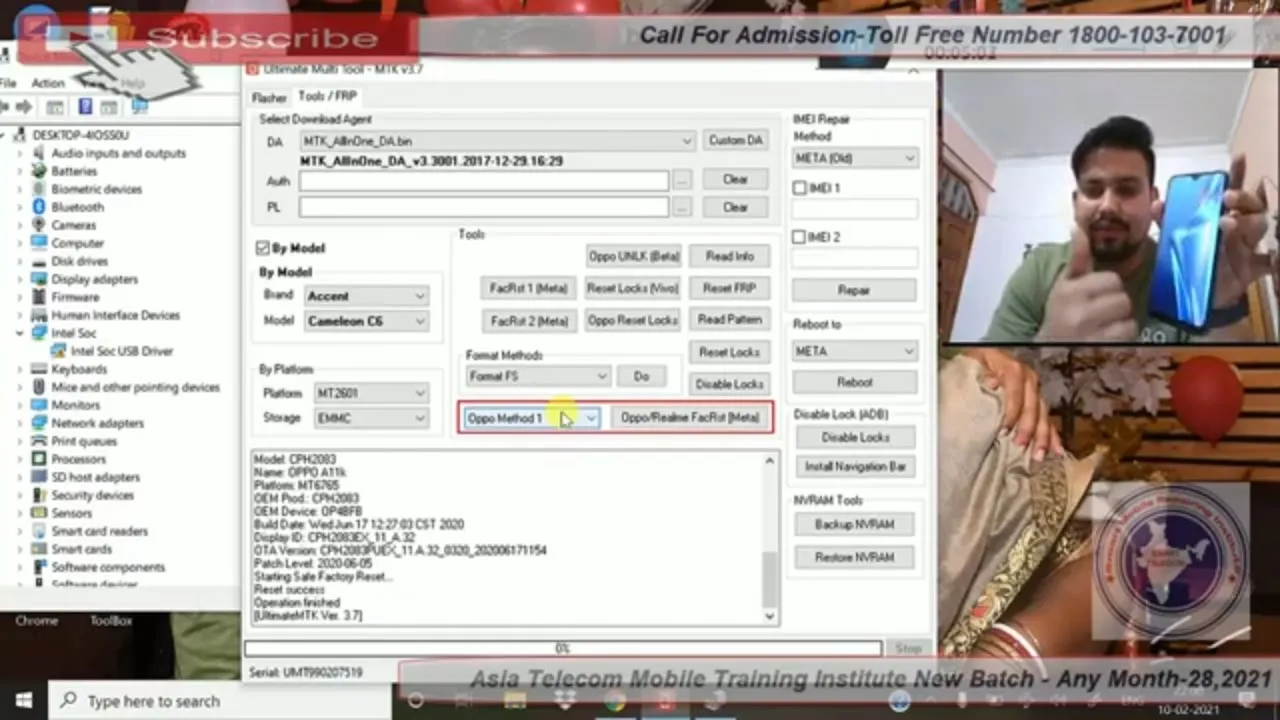
Task: Click the operation progress bar
Action: tap(563, 649)
